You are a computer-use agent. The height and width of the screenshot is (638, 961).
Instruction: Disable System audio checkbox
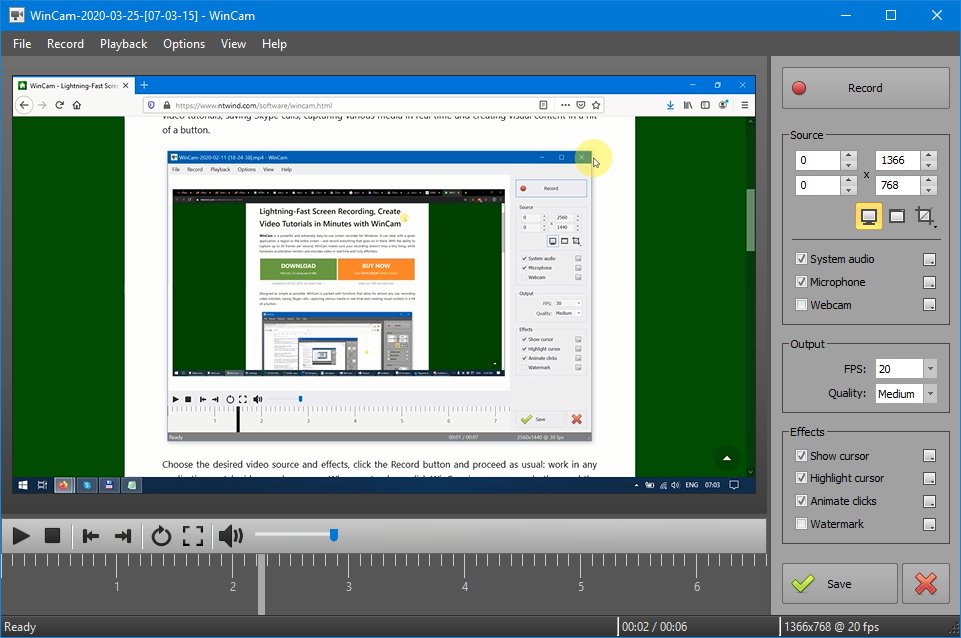point(801,259)
